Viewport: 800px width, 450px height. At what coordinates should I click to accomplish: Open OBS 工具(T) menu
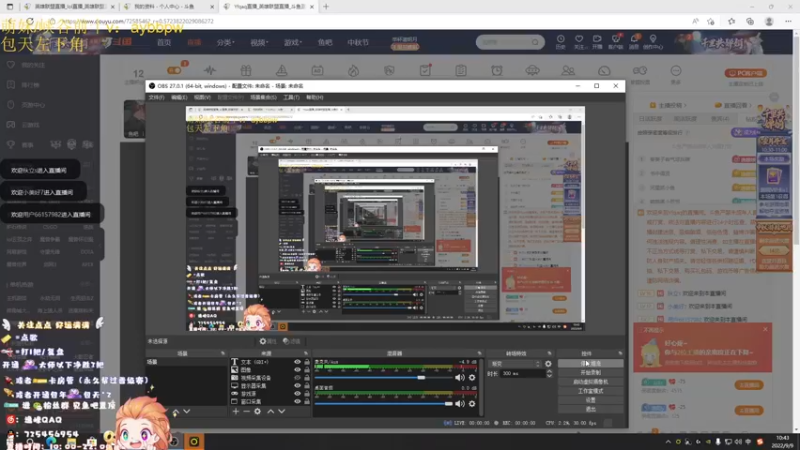pyautogui.click(x=291, y=97)
